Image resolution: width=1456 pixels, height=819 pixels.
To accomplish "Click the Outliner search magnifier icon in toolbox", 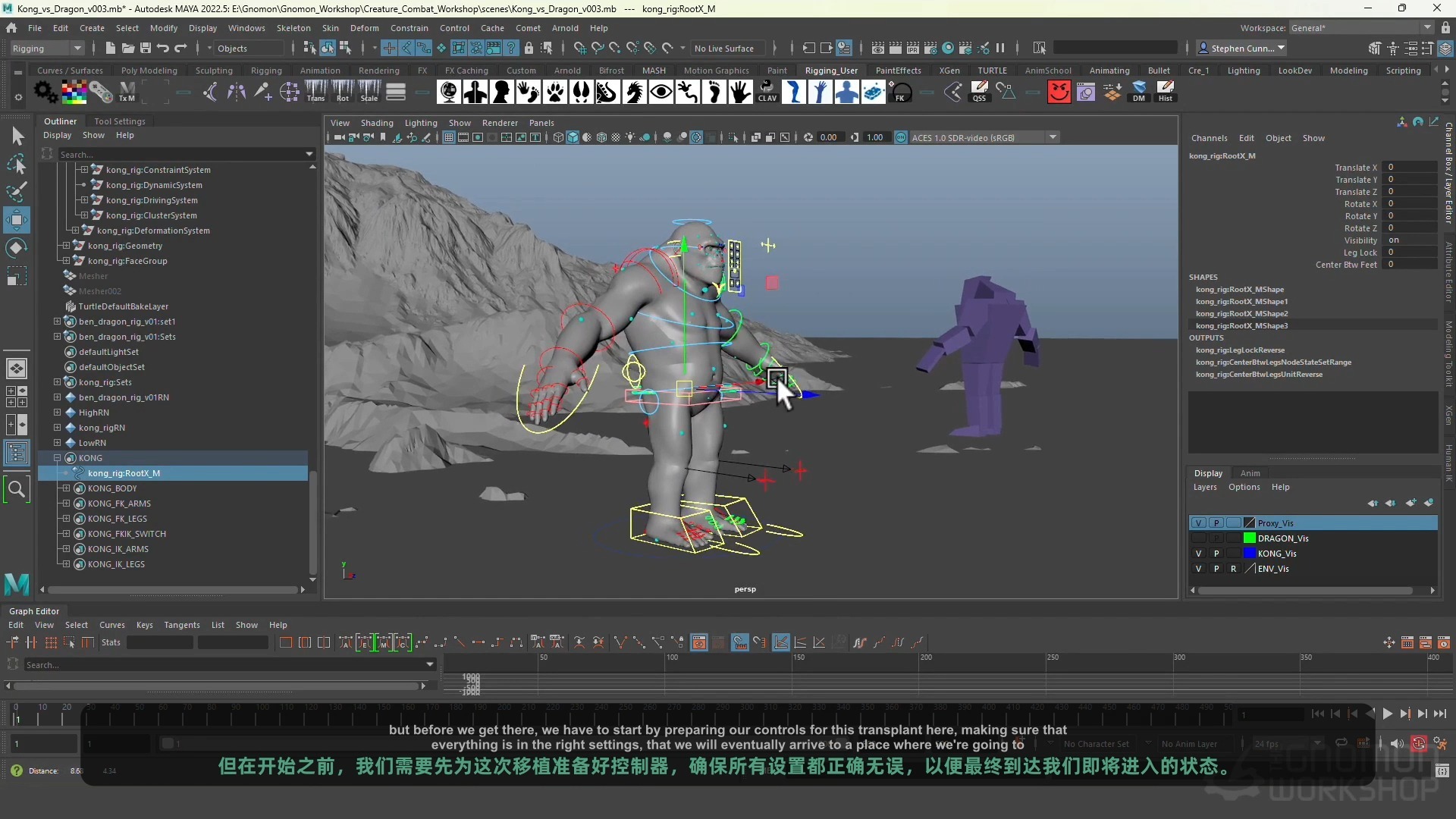I will pos(17,490).
